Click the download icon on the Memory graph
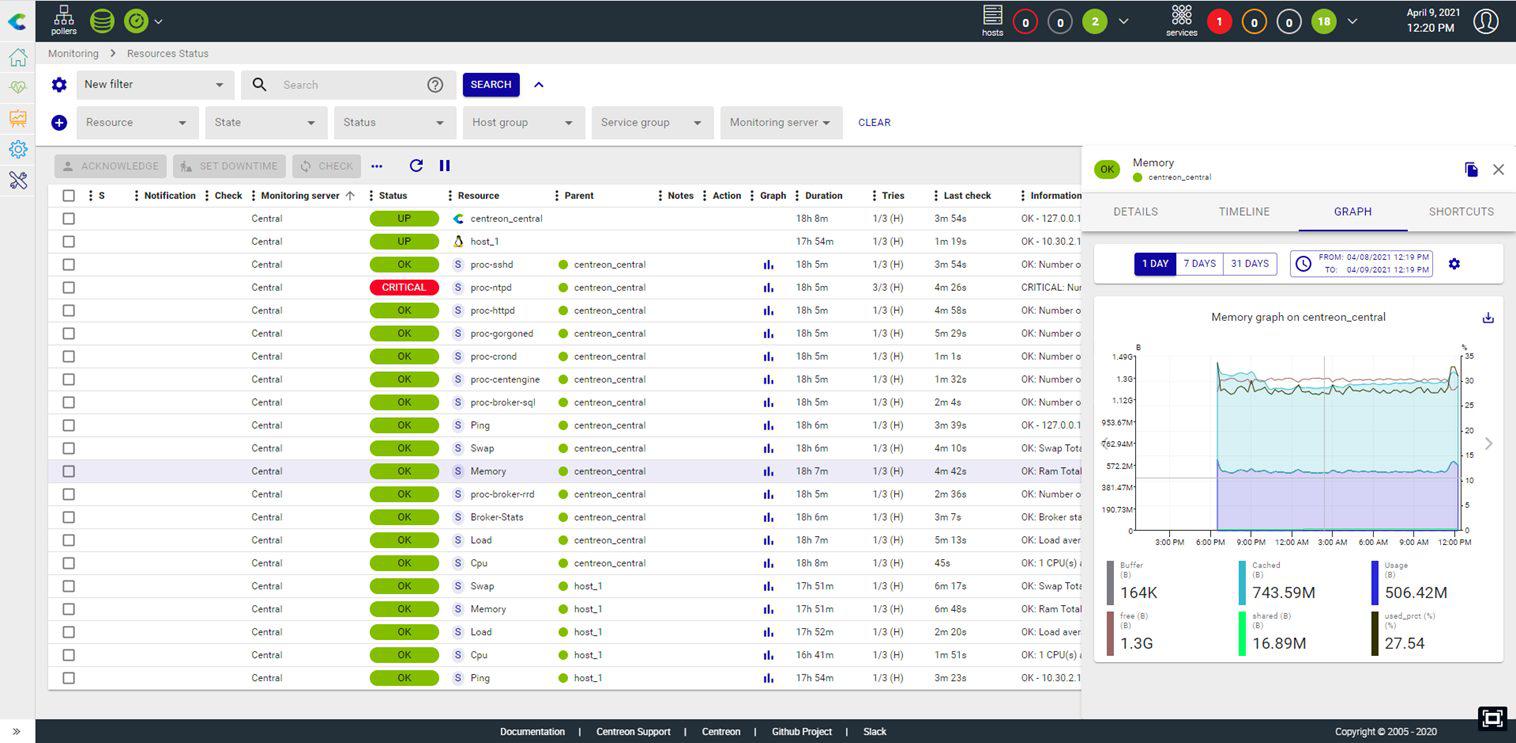The width and height of the screenshot is (1516, 743). click(1488, 317)
